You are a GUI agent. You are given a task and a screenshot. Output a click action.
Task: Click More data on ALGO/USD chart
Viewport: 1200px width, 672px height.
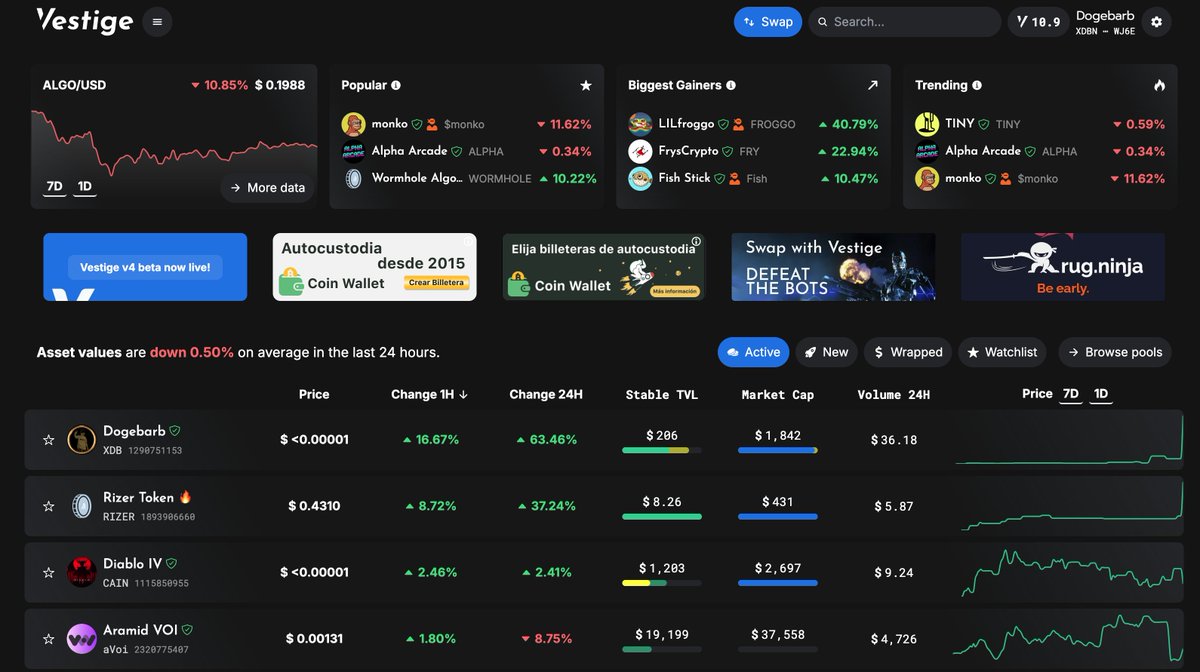click(x=267, y=188)
